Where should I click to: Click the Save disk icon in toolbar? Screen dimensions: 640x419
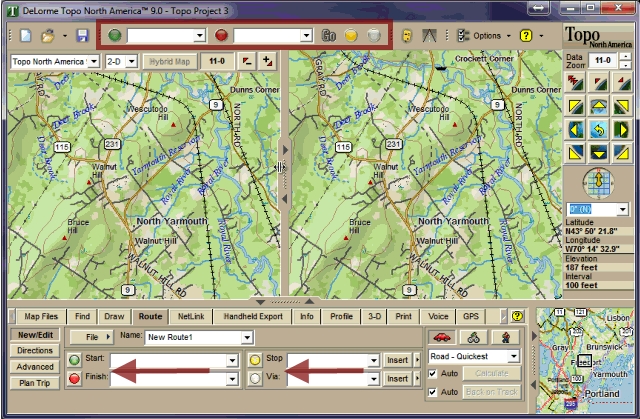[x=68, y=35]
